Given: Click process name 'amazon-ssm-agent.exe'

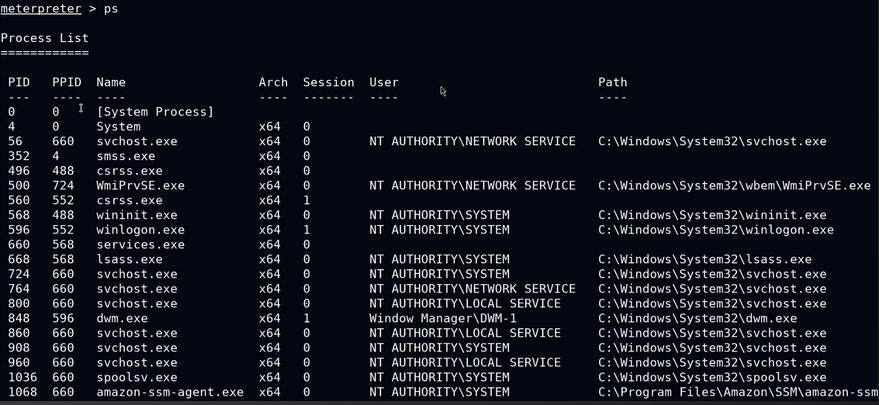Looking at the screenshot, I should pos(170,392).
